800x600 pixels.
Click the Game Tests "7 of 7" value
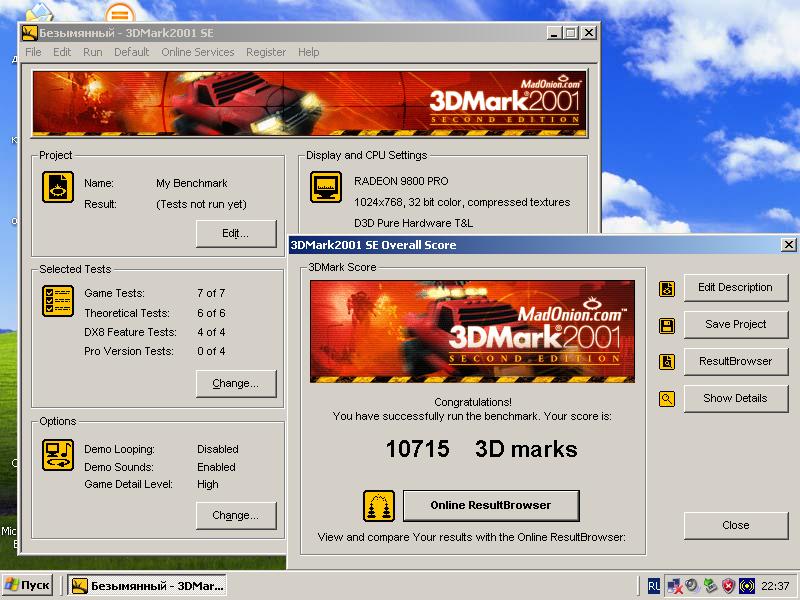point(211,293)
